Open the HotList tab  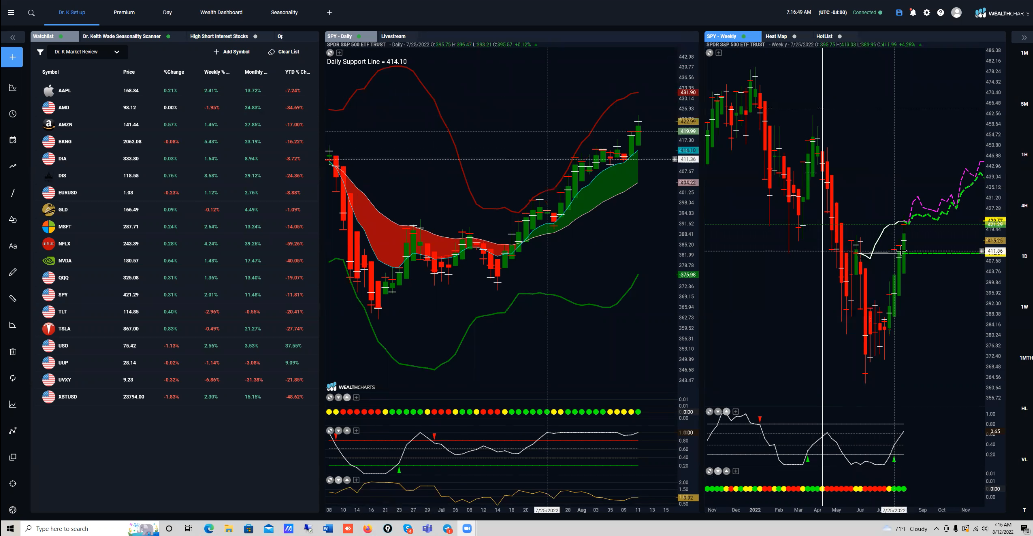(x=824, y=36)
